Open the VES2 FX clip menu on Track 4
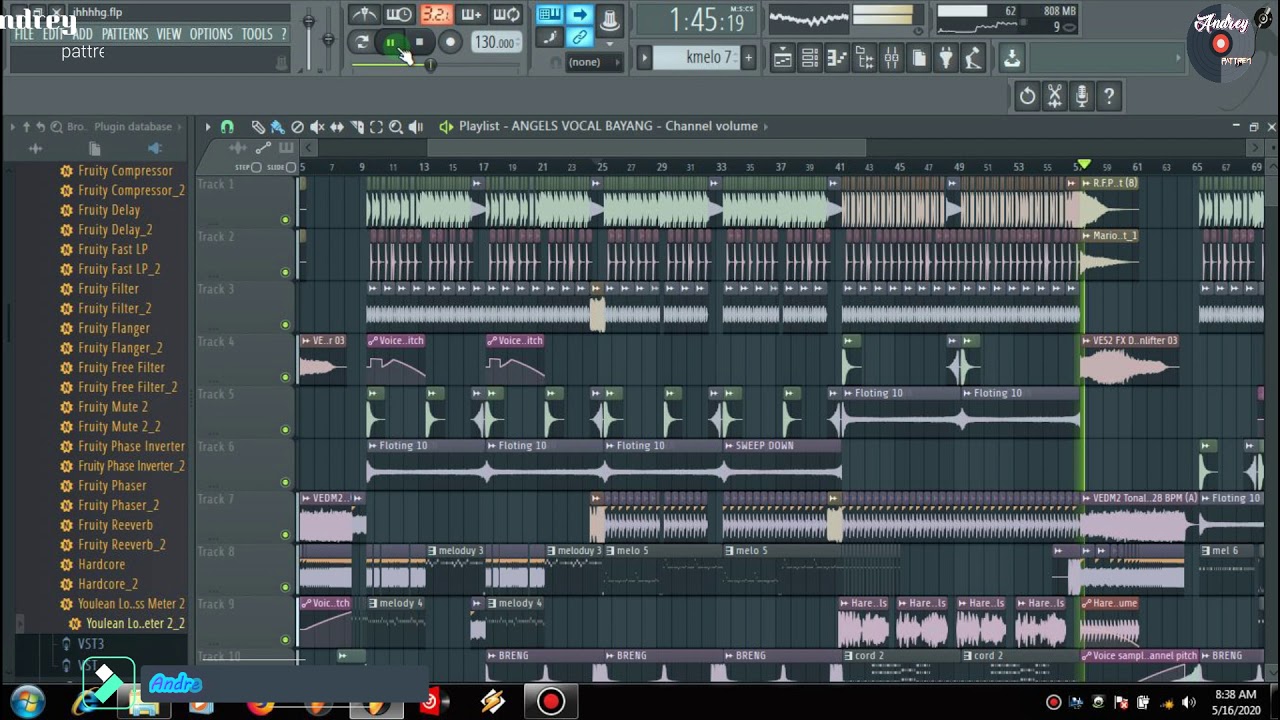Screen dimensions: 1280x720 [1087, 341]
